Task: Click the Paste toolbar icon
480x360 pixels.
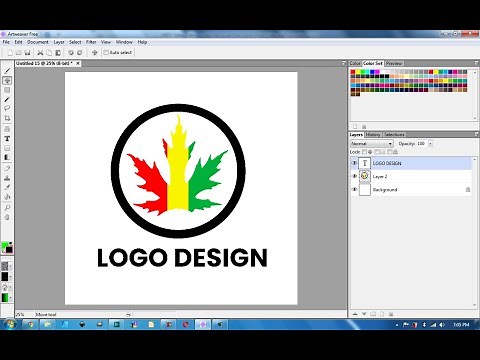Action: pos(58,53)
